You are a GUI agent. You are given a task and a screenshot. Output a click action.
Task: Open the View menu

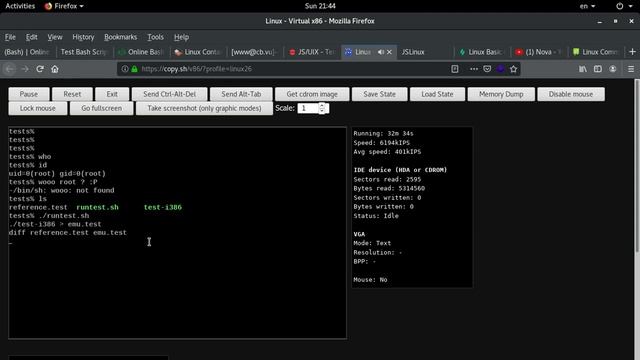tap(55, 37)
